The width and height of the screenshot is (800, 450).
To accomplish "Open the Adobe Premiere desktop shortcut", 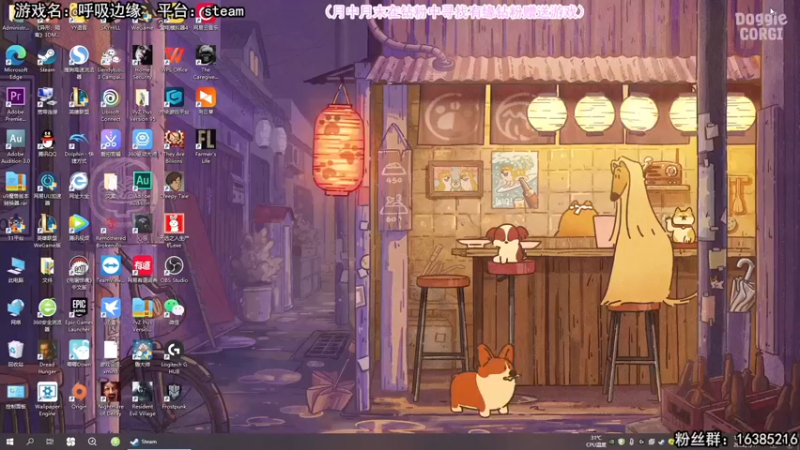I will coord(16,104).
